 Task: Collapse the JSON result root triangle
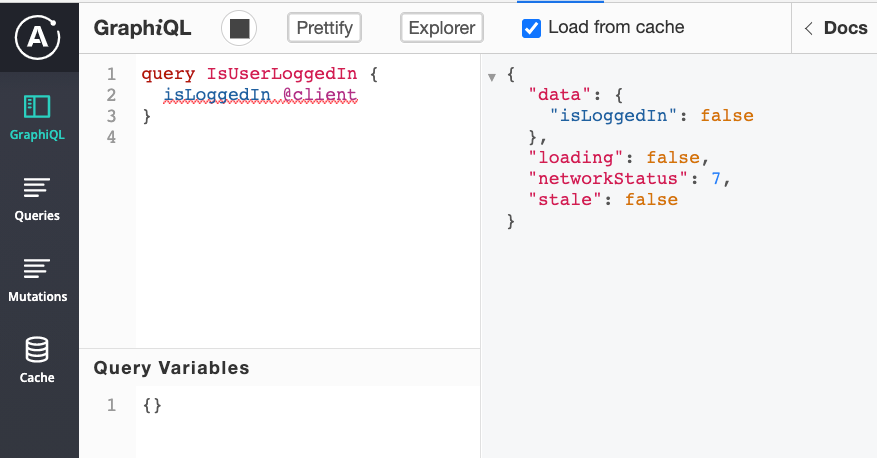(x=492, y=77)
